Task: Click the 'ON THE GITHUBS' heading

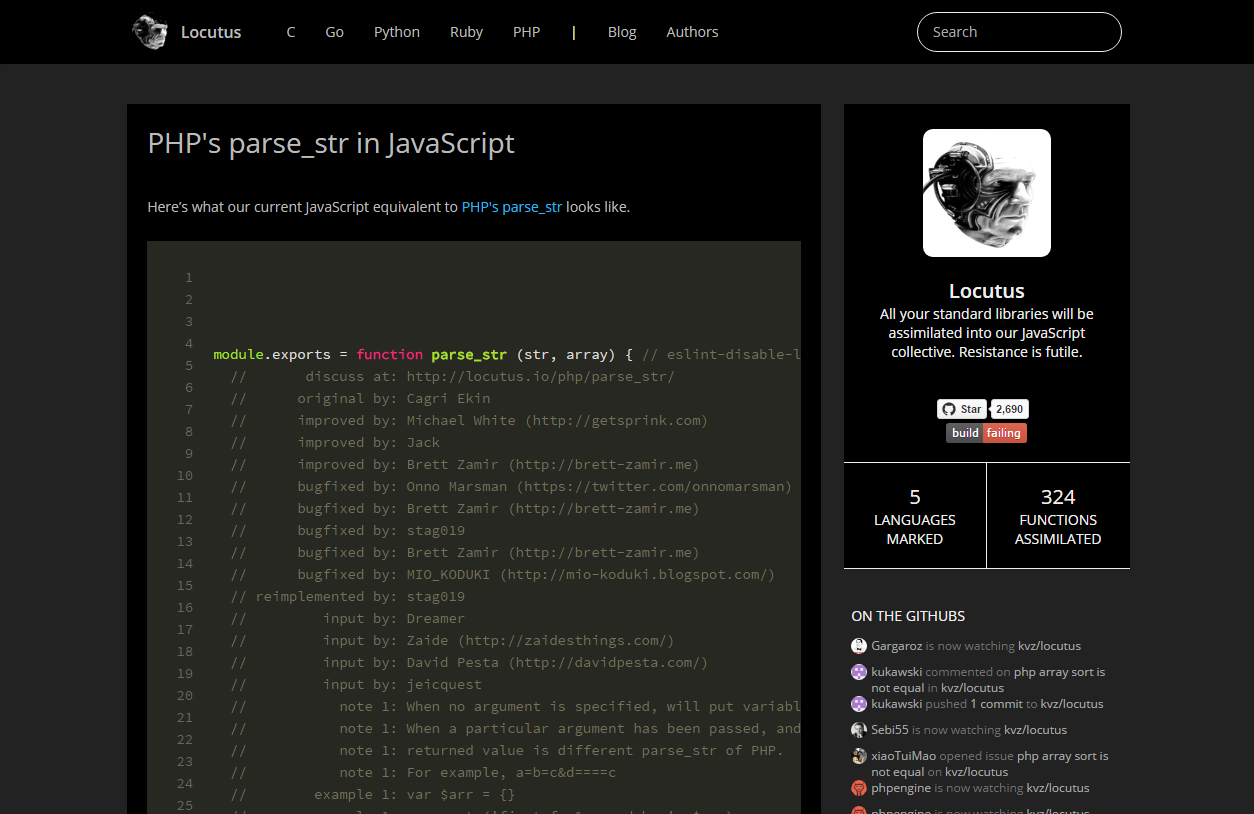Action: [x=908, y=616]
